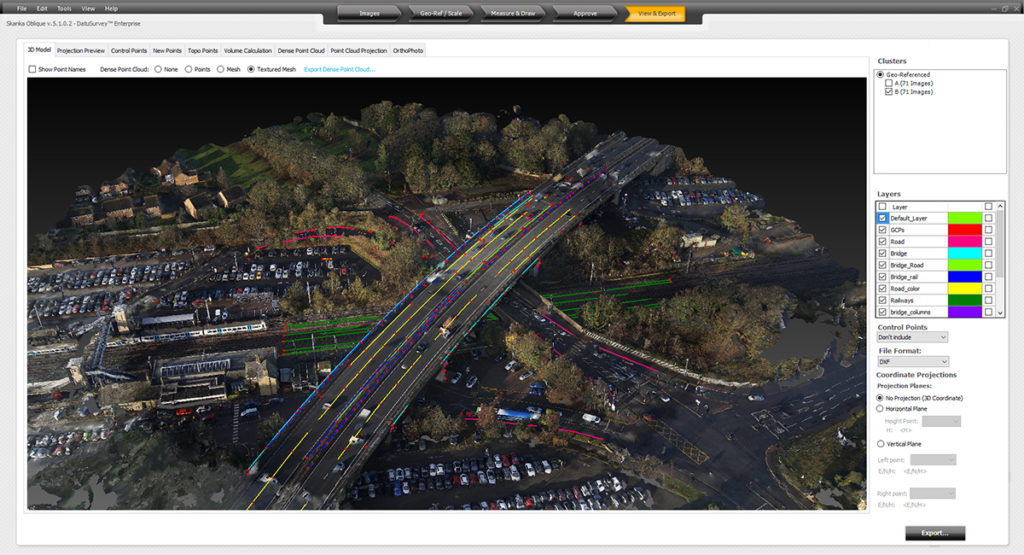Viewport: 1024px width, 555px height.
Task: Uncheck the bridge_columns layer checkbox
Action: pos(882,312)
